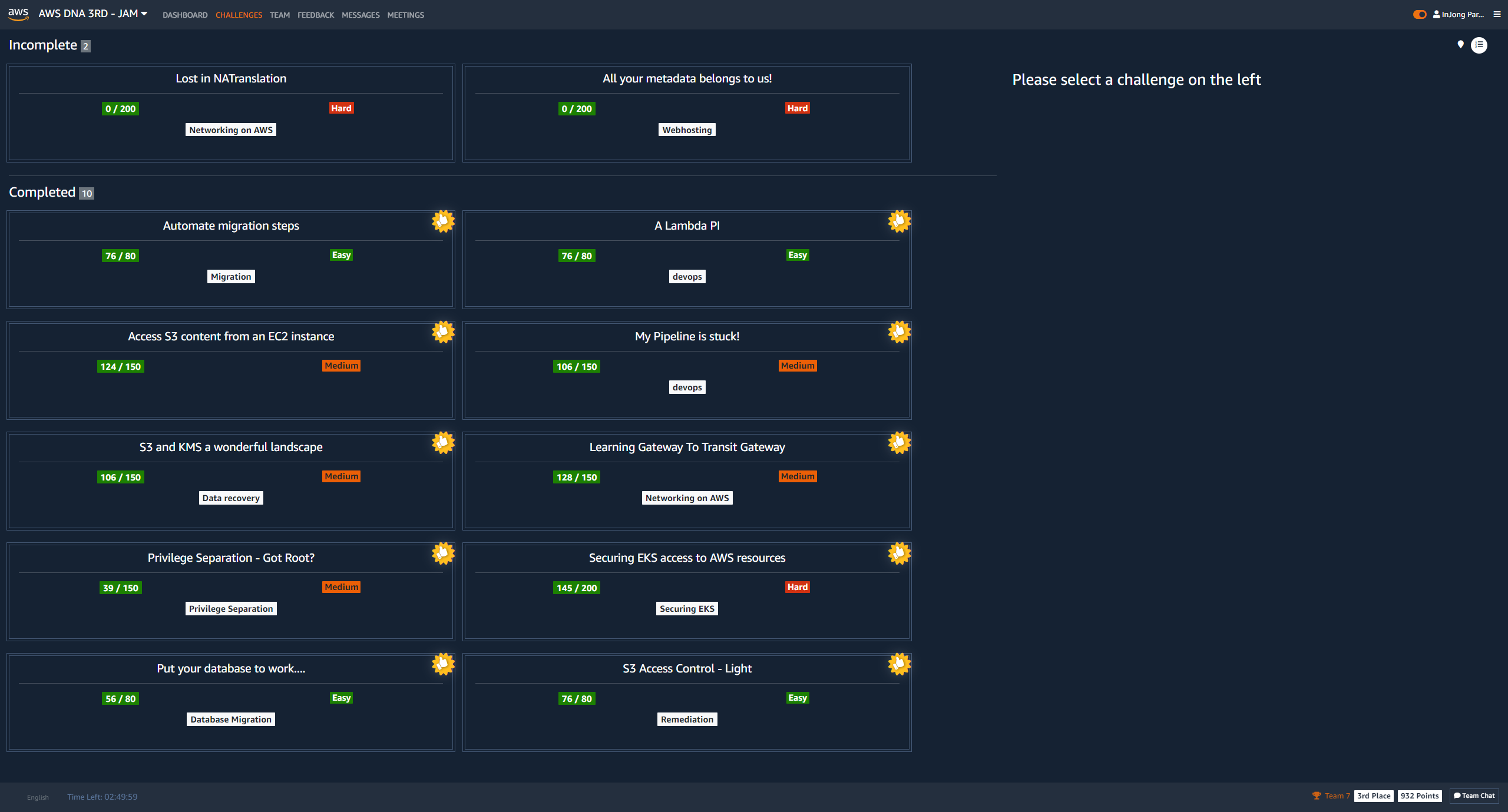This screenshot has width=1508, height=812.
Task: Click the Remediation tag
Action: (x=687, y=720)
